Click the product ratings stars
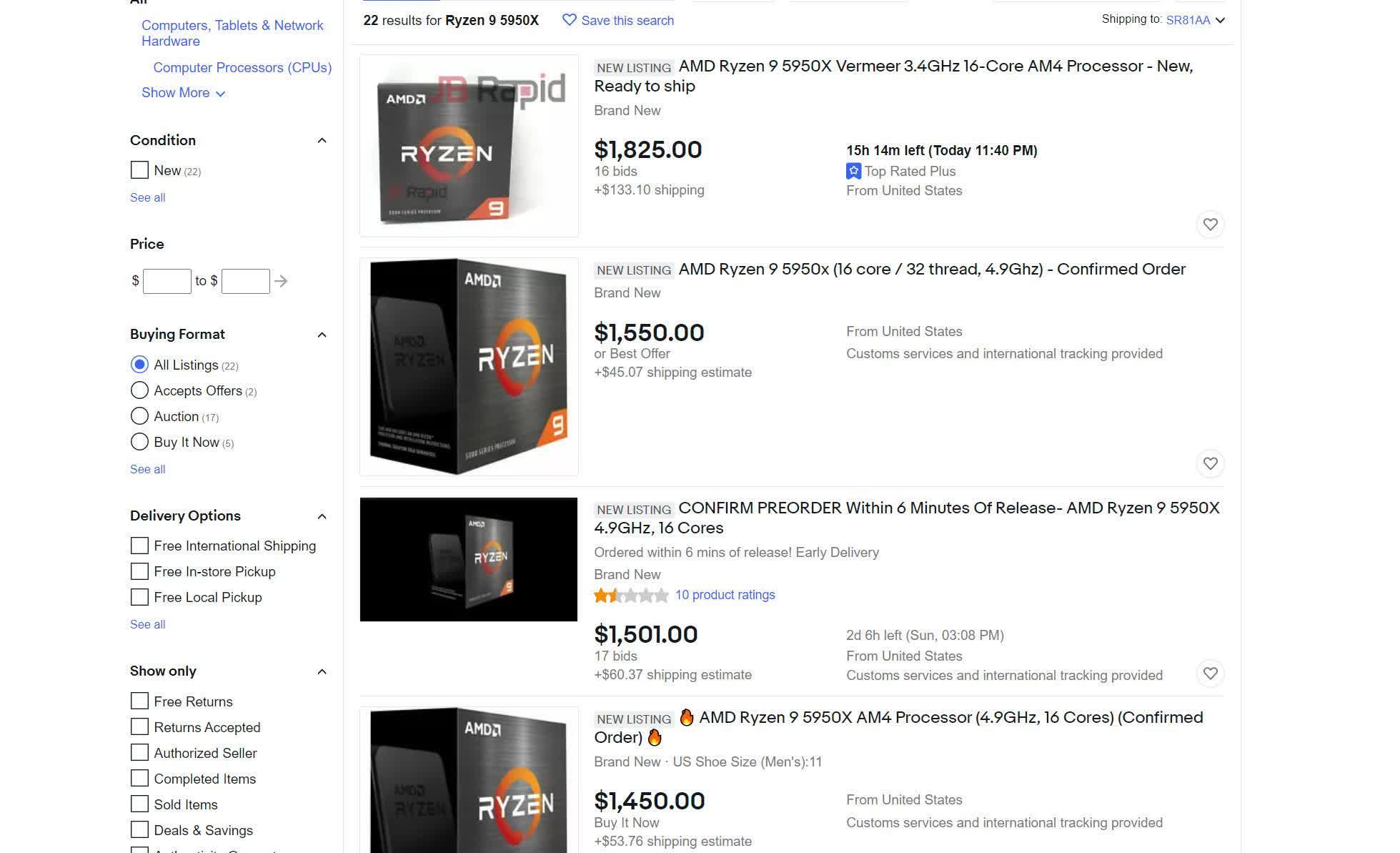This screenshot has width=1400, height=853. click(630, 595)
